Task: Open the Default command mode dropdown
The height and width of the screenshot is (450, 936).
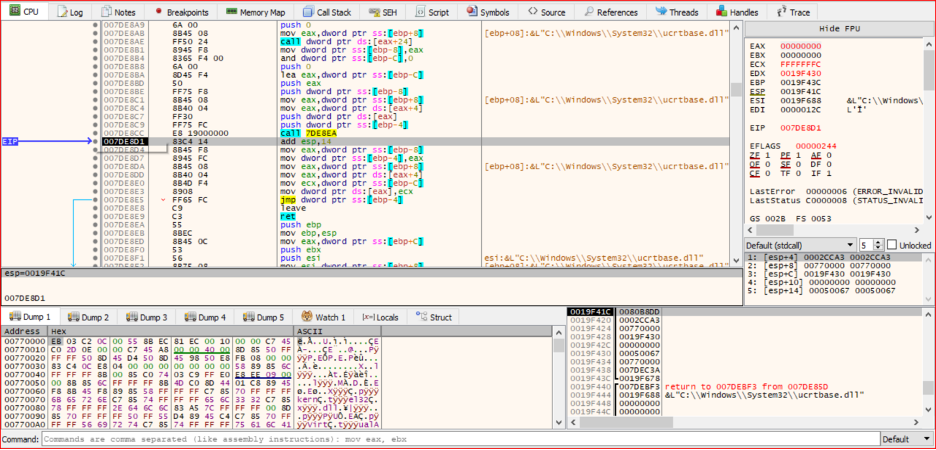Action: (907, 439)
